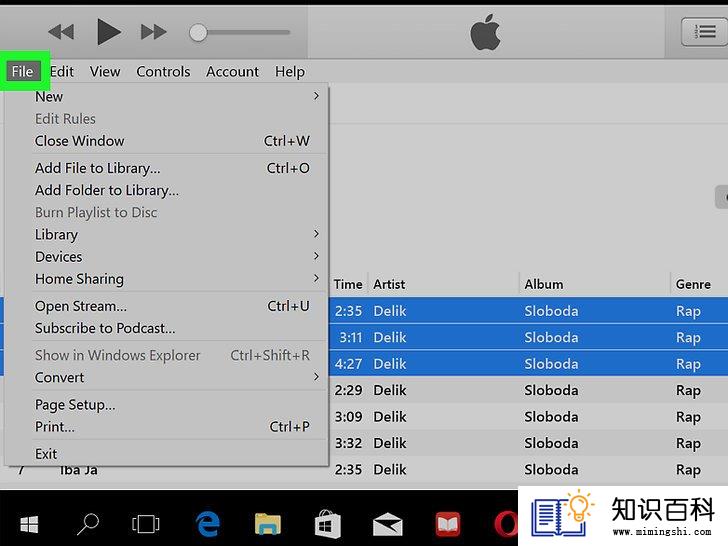The width and height of the screenshot is (728, 546).
Task: Sort by the Time column header
Action: pyautogui.click(x=348, y=284)
